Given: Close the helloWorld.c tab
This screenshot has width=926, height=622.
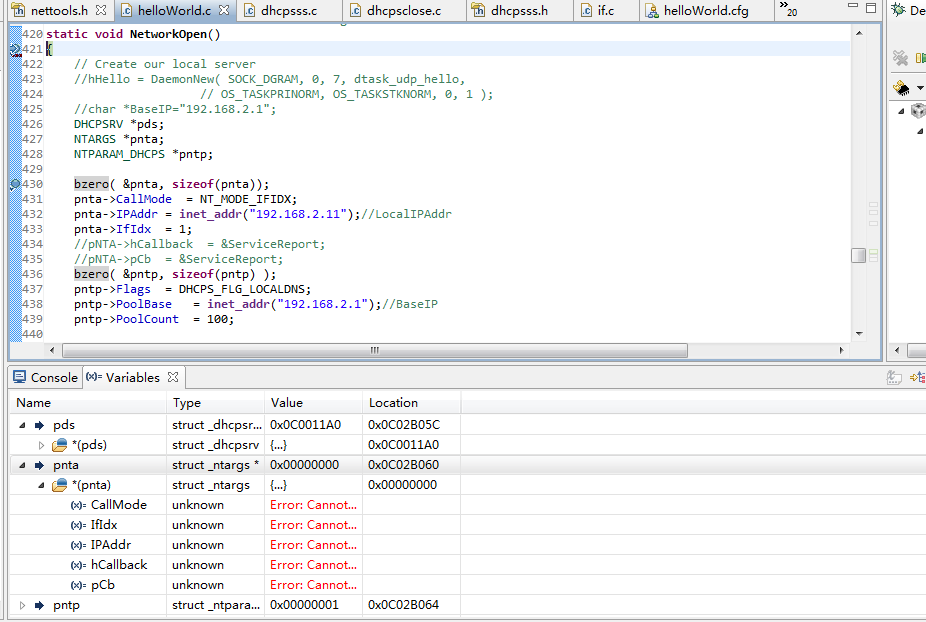Looking at the screenshot, I should [x=224, y=10].
